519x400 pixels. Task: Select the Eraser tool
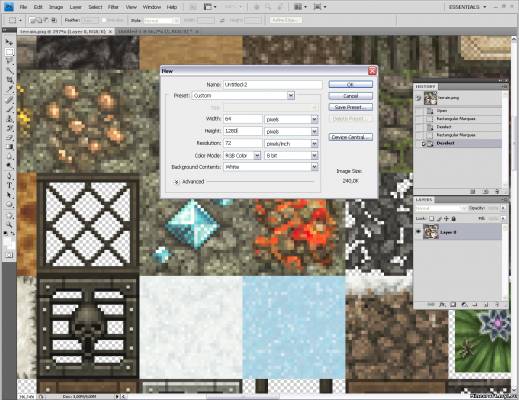[9, 137]
